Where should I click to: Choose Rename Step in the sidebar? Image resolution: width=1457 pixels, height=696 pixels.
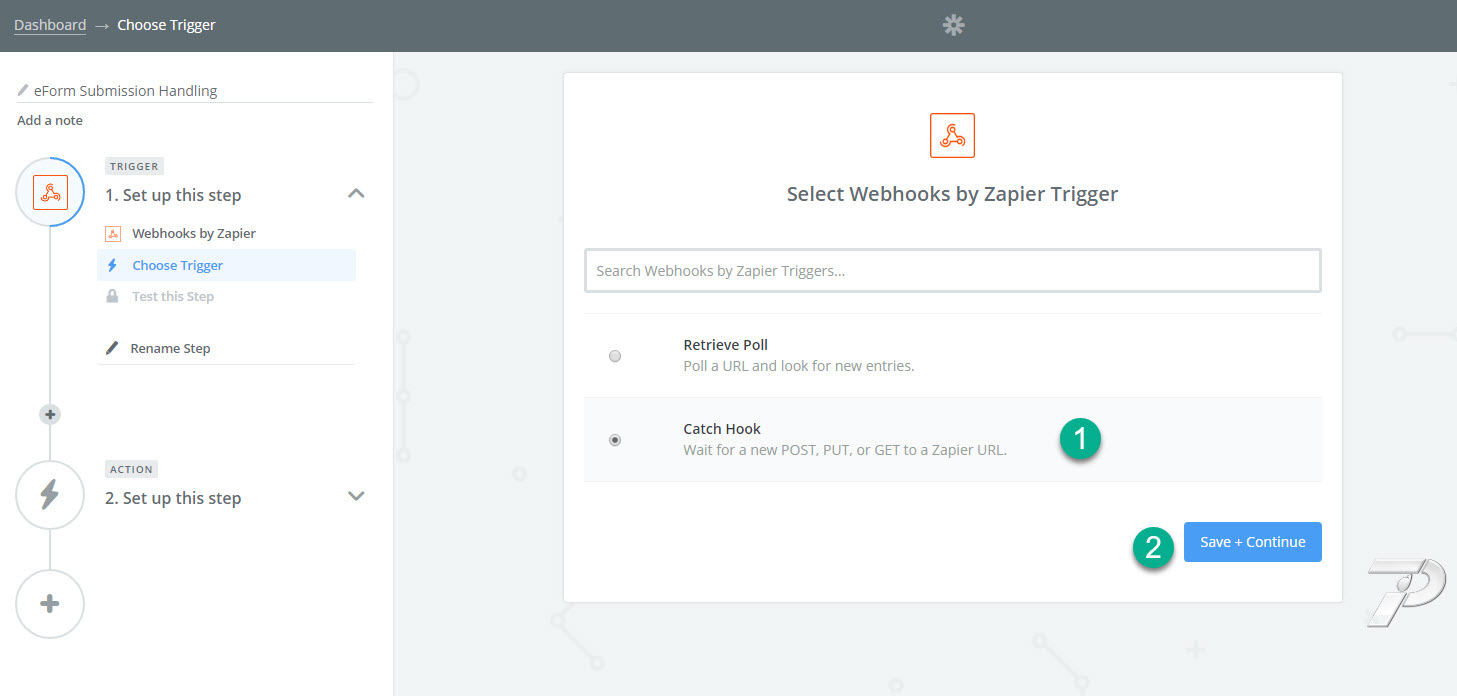(x=170, y=349)
